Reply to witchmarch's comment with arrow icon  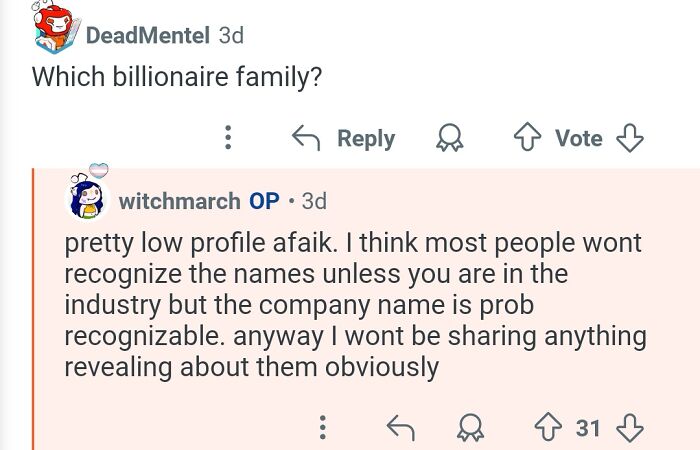point(400,429)
